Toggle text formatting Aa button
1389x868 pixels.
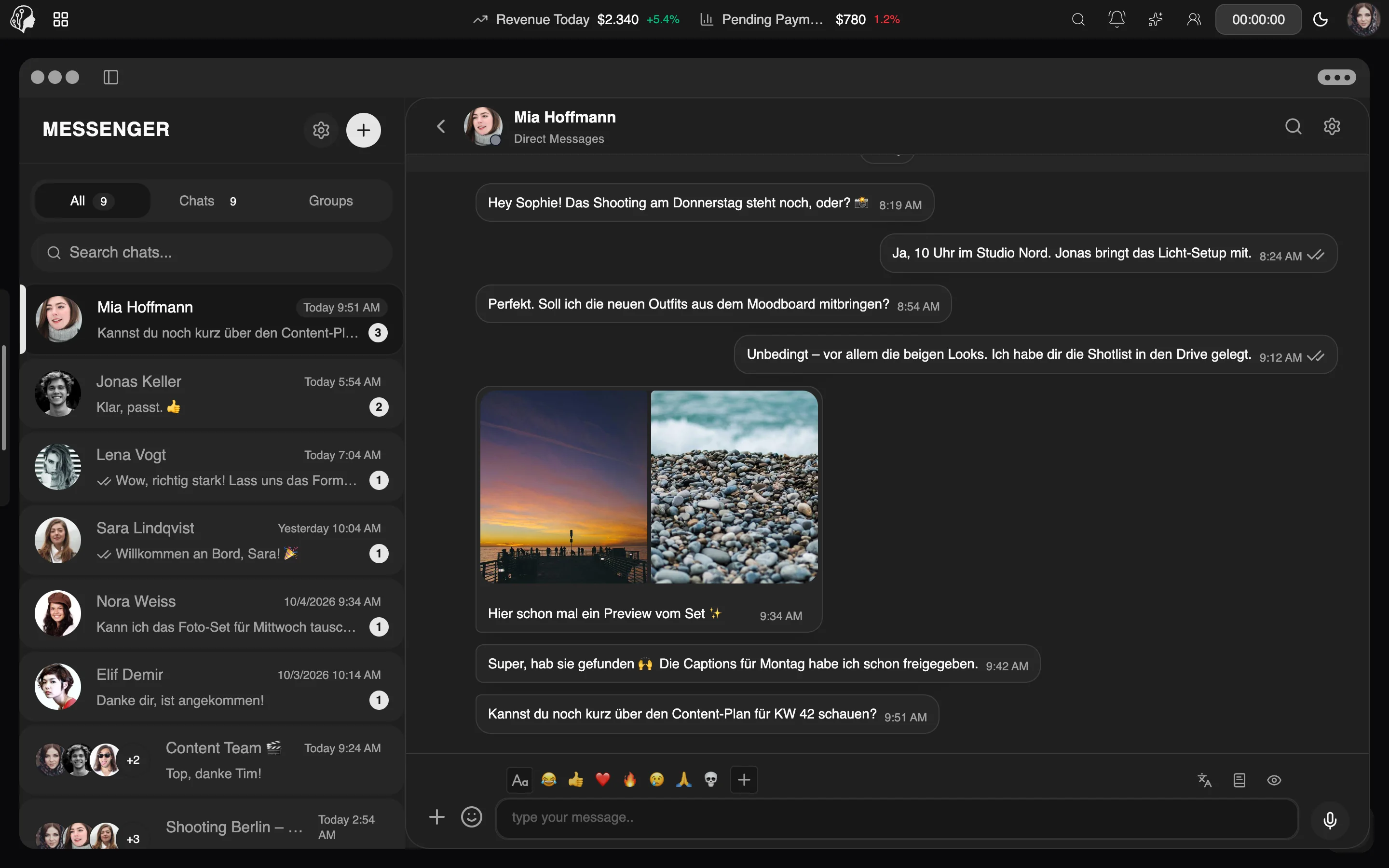click(519, 780)
